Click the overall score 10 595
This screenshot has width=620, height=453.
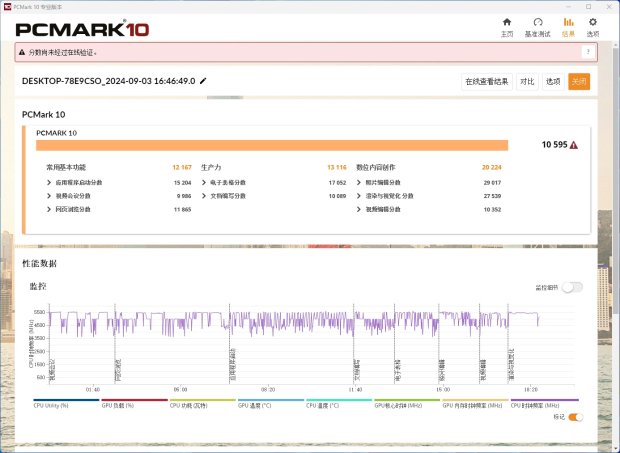tap(554, 145)
